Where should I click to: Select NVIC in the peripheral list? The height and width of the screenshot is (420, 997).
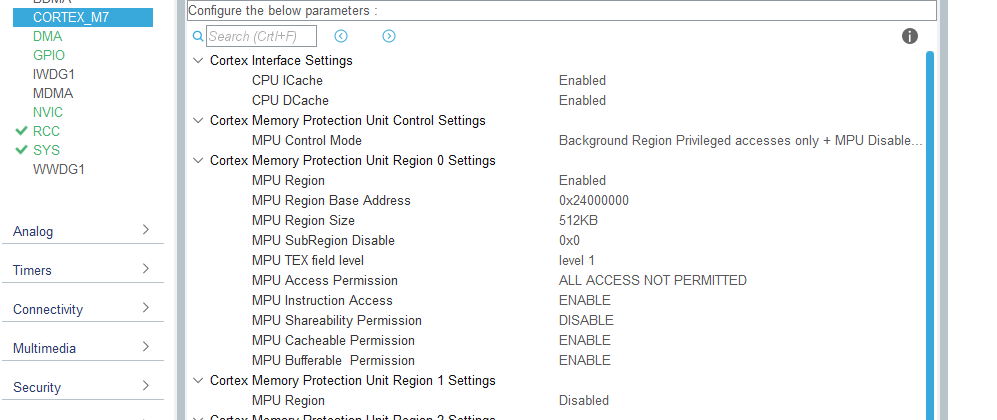[x=48, y=112]
